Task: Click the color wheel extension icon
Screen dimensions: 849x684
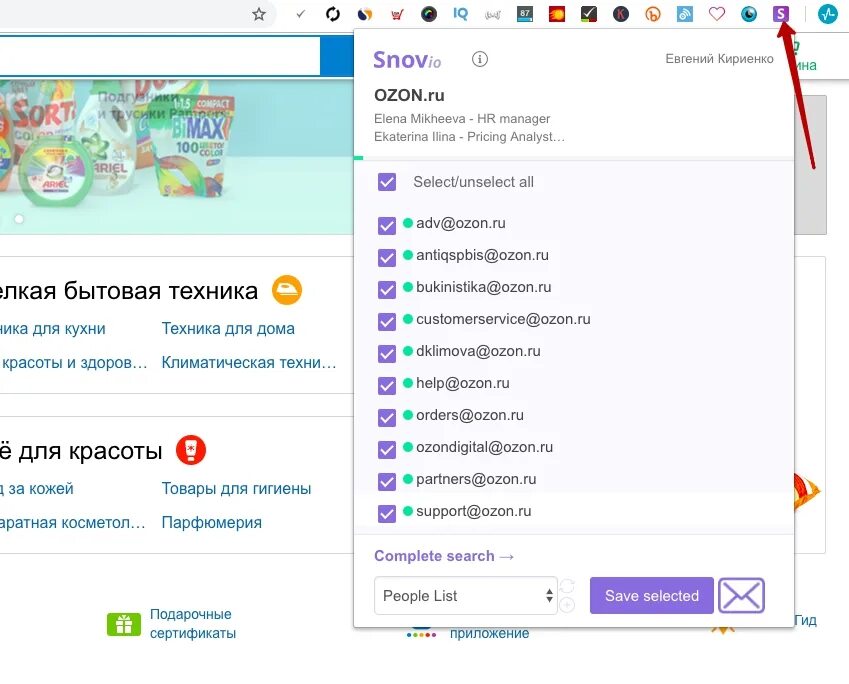Action: click(429, 14)
